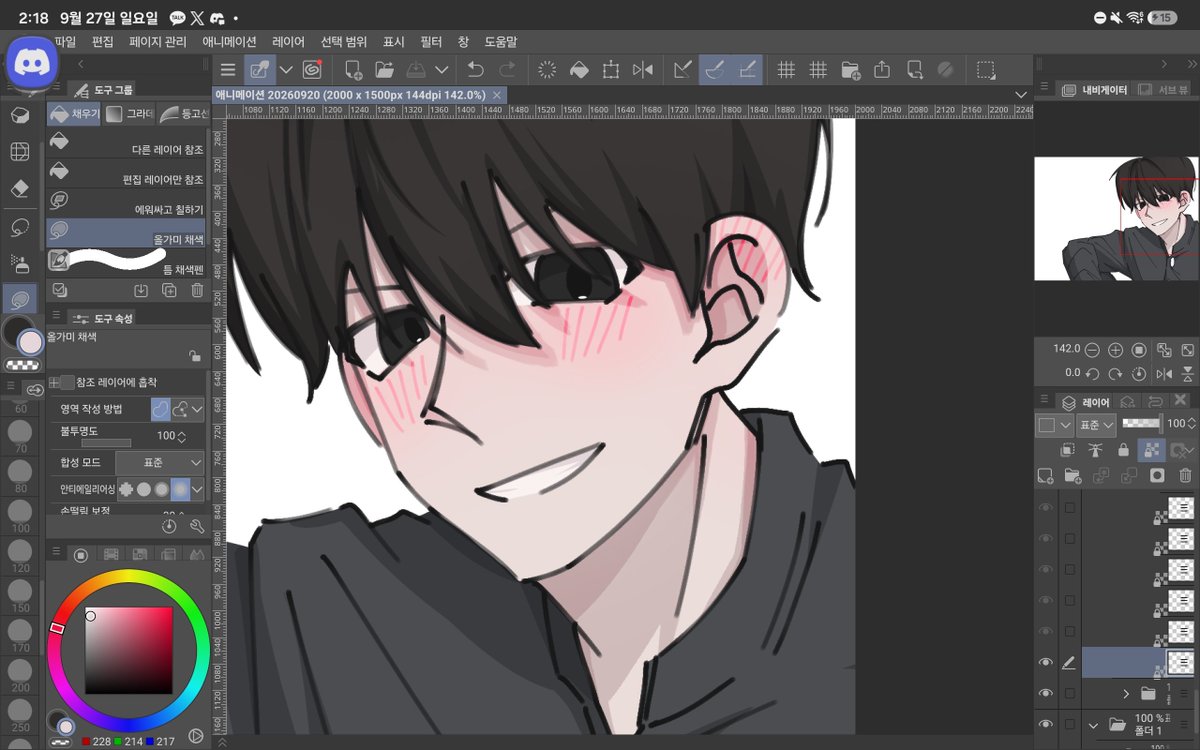Select the 편집 레이어만 참조 sub tool

click(x=126, y=172)
